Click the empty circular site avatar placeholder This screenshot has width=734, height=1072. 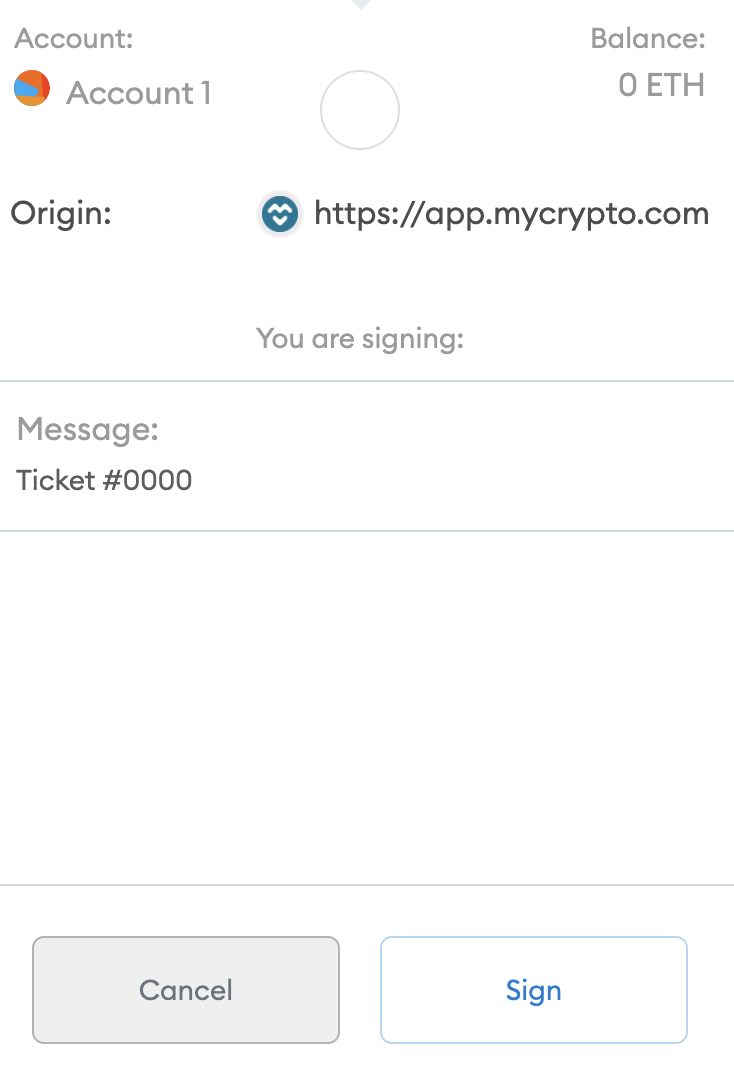click(359, 110)
